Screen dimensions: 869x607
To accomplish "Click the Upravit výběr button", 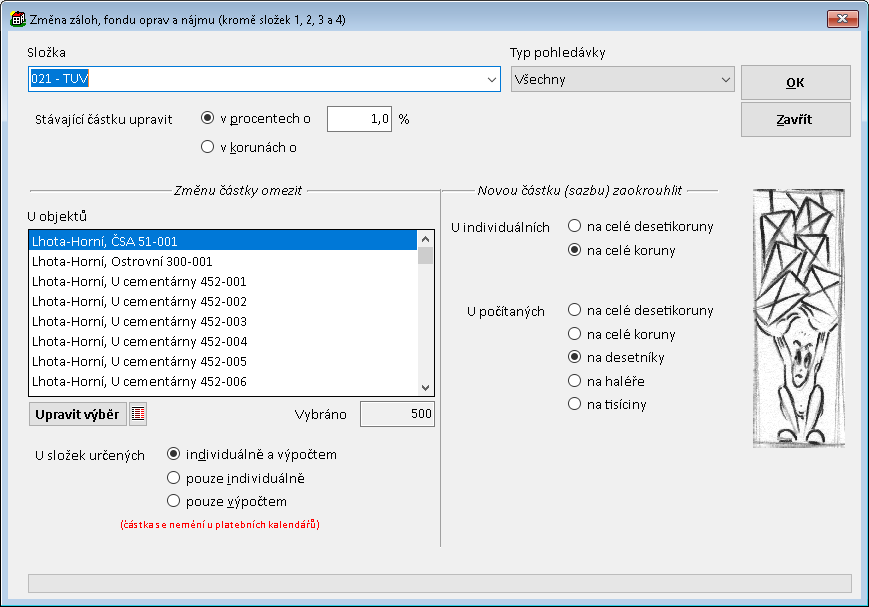I will point(78,414).
